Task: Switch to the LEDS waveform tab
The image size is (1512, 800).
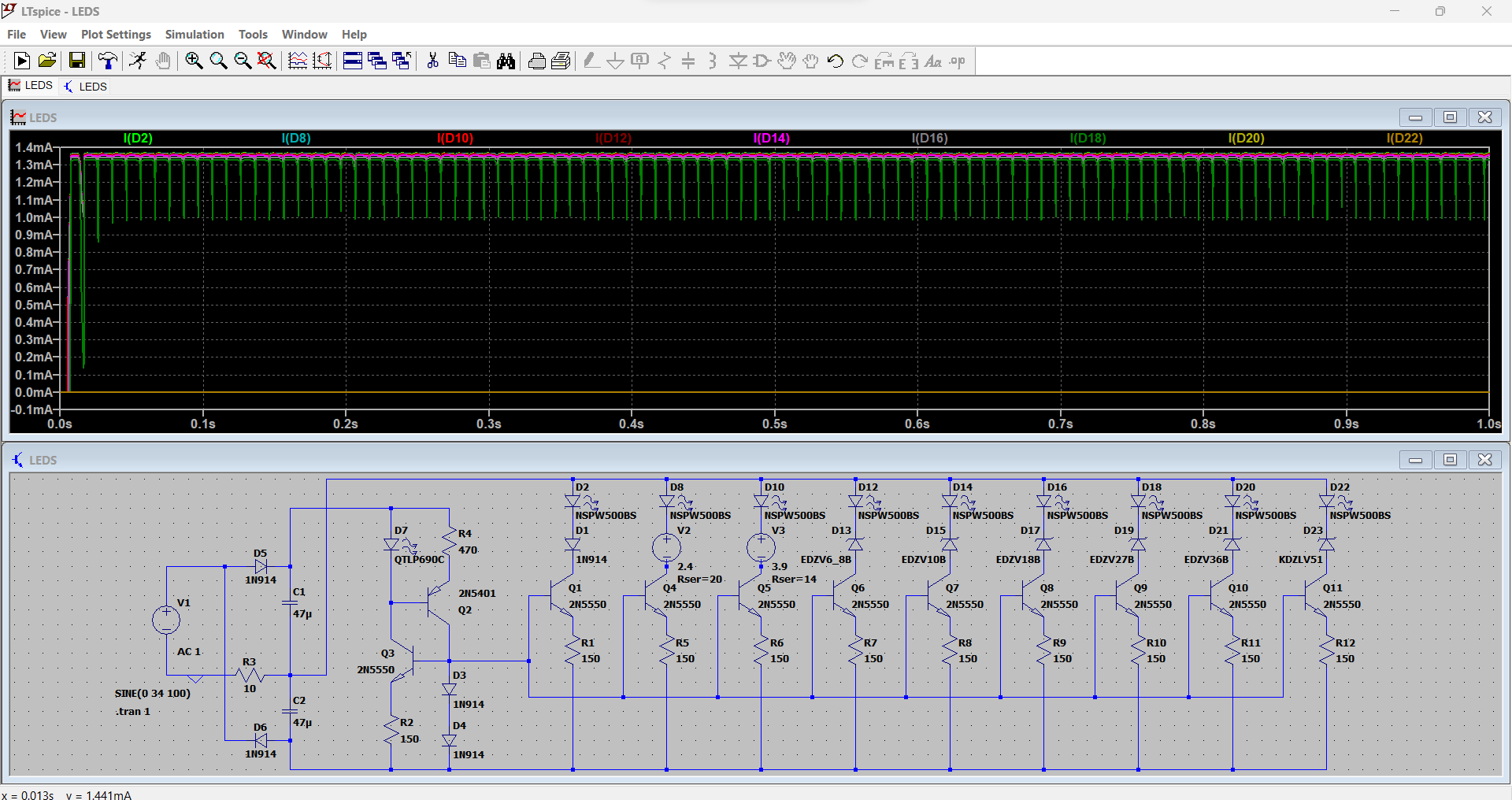Action: coord(31,86)
